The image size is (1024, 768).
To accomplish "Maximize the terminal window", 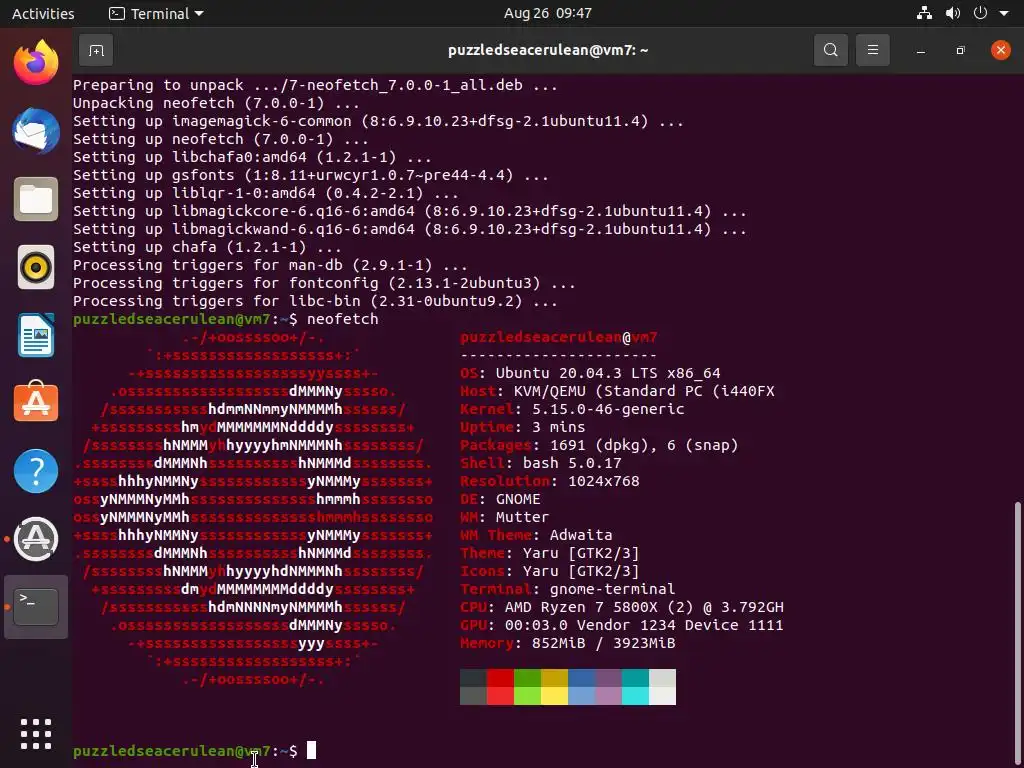I will tap(960, 50).
